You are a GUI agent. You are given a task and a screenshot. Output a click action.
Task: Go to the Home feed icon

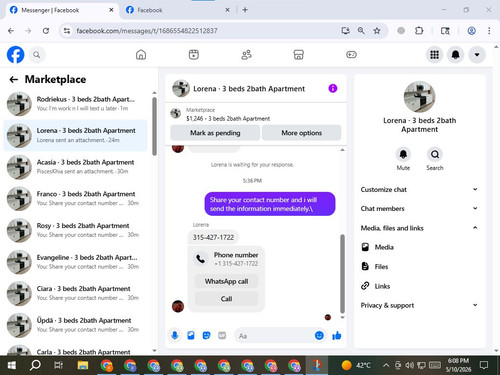pyautogui.click(x=141, y=55)
